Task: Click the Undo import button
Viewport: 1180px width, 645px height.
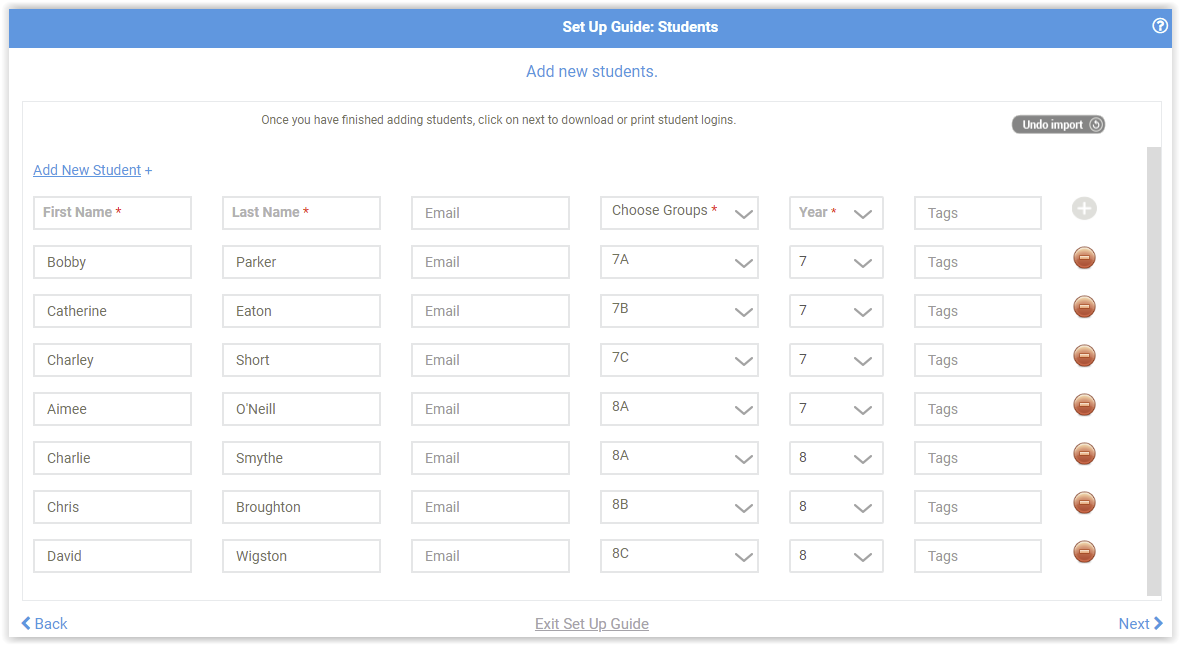Action: tap(1058, 125)
